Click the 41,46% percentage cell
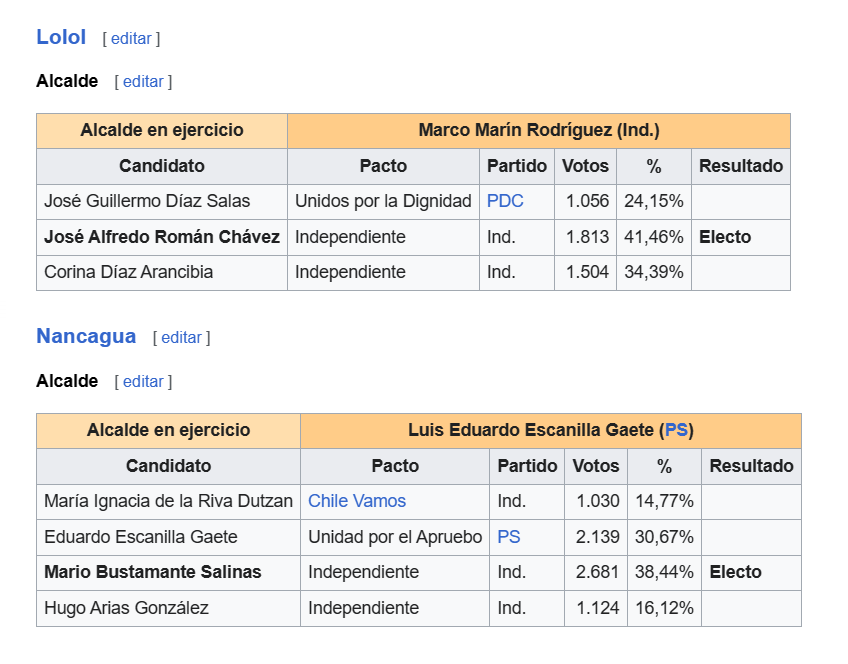The image size is (848, 664). click(654, 237)
